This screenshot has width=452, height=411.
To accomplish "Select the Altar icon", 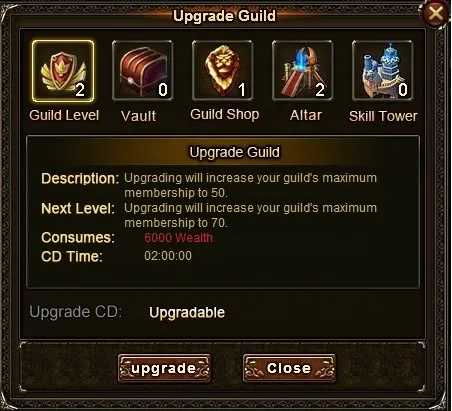I will pyautogui.click(x=303, y=71).
